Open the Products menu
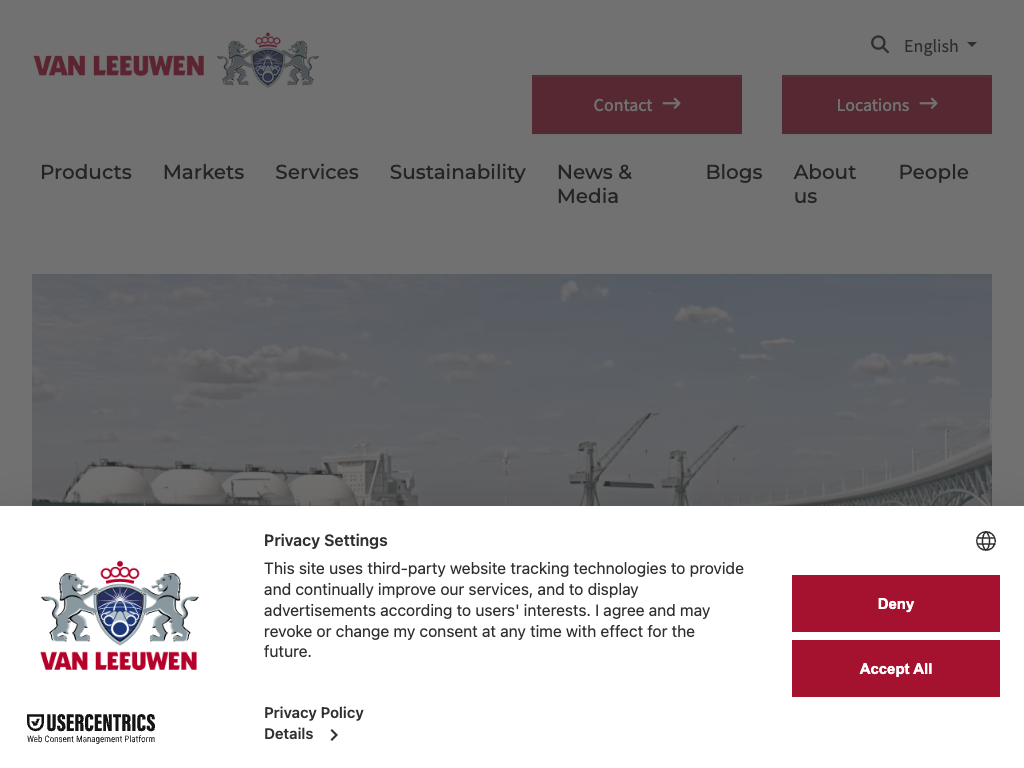1024x768 pixels. [86, 172]
